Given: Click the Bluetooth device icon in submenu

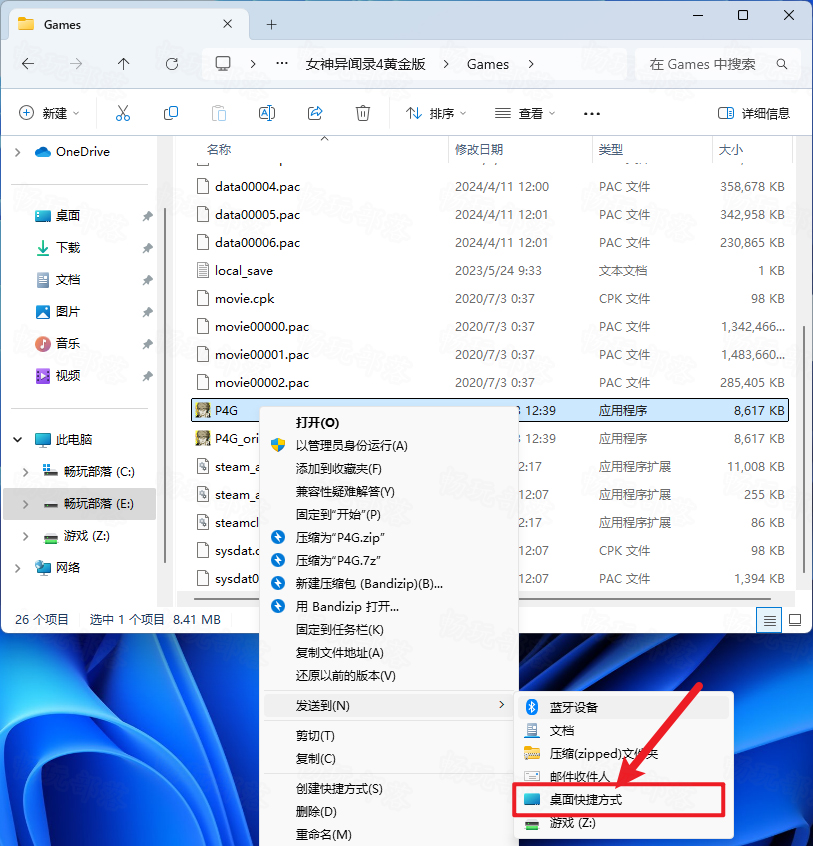Looking at the screenshot, I should click(532, 707).
